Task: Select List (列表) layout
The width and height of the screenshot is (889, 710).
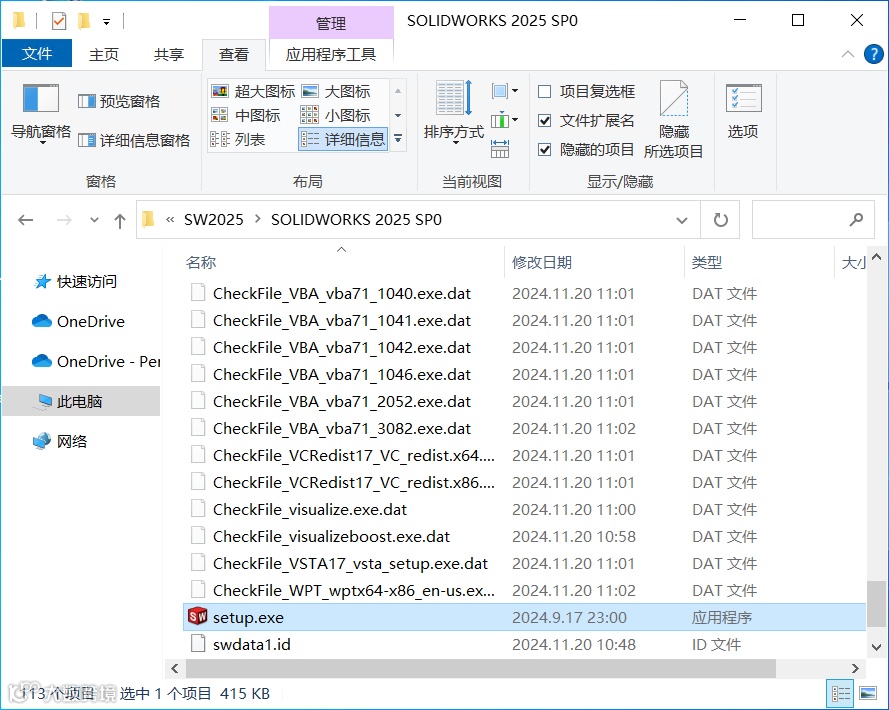Action: (238, 139)
